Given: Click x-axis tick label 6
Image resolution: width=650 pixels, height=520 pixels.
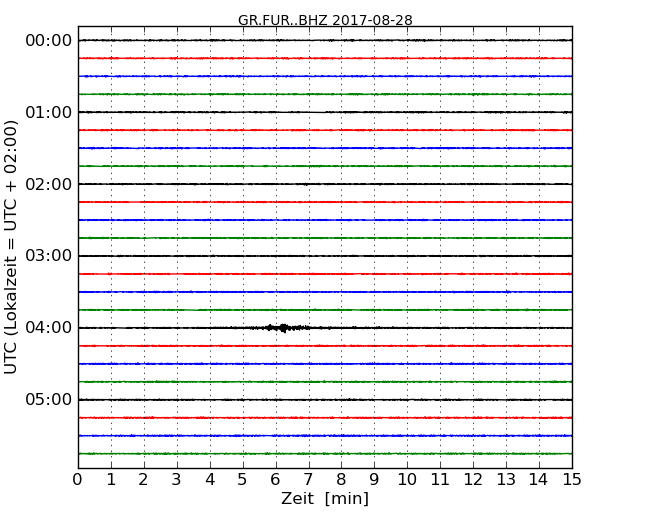Looking at the screenshot, I should tap(275, 480).
